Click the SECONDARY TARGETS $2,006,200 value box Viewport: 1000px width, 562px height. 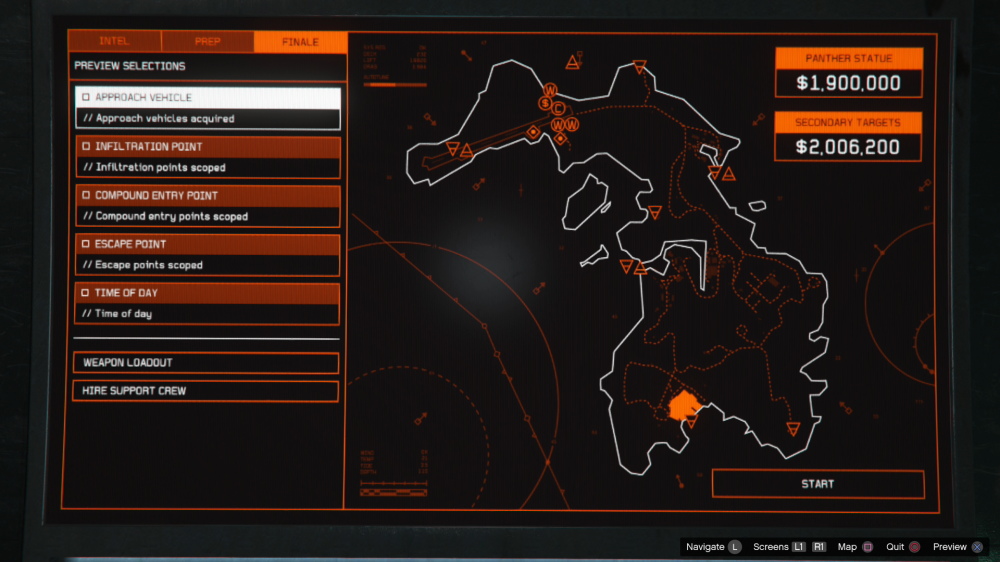[848, 147]
